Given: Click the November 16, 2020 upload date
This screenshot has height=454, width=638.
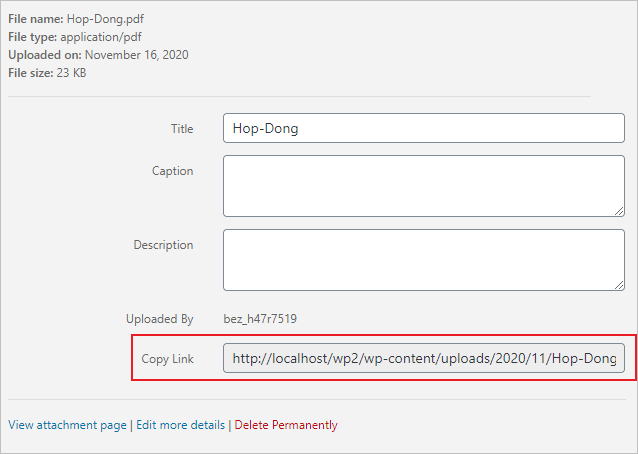Looking at the screenshot, I should 137,55.
